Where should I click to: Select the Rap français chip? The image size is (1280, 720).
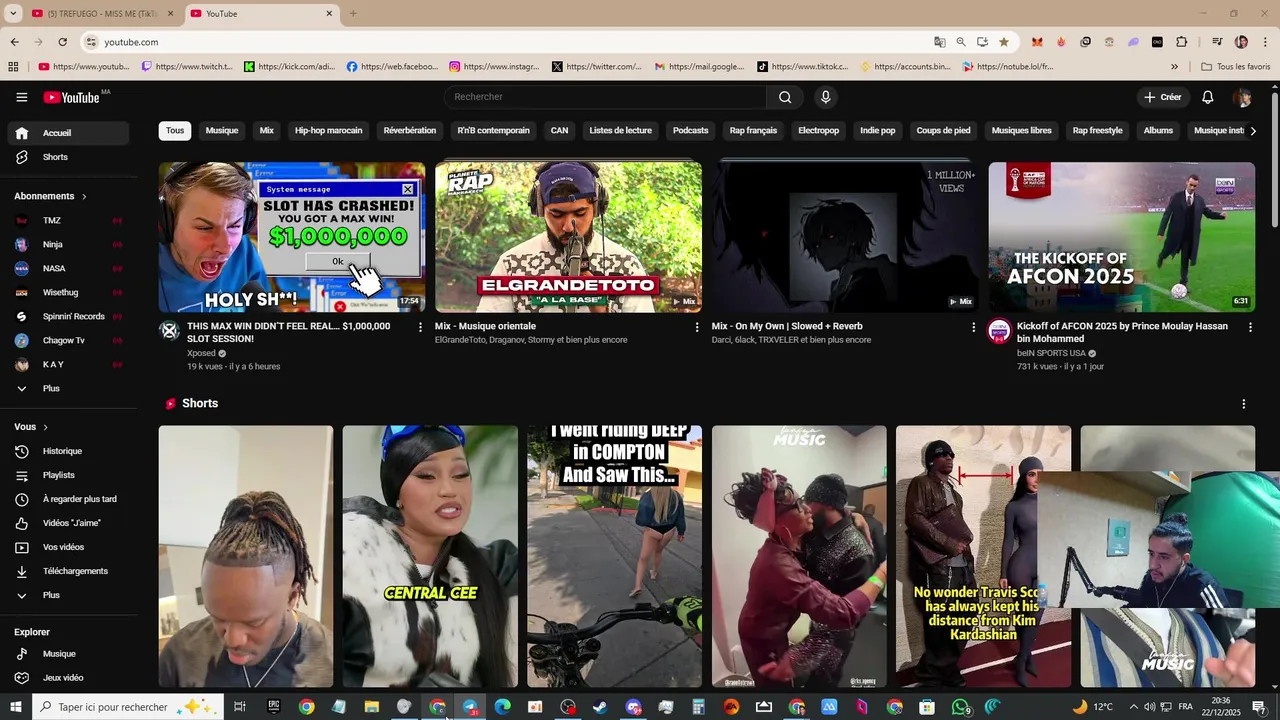pyautogui.click(x=753, y=131)
